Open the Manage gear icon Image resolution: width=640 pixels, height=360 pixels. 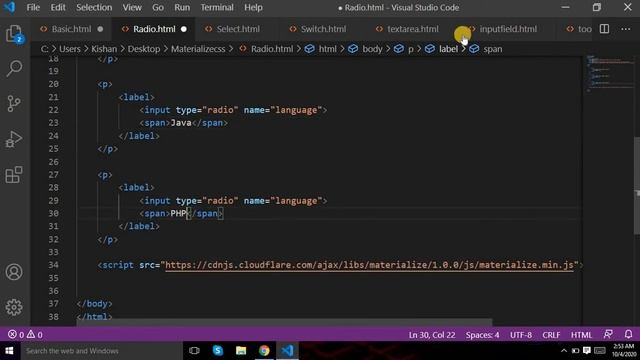tap(14, 307)
